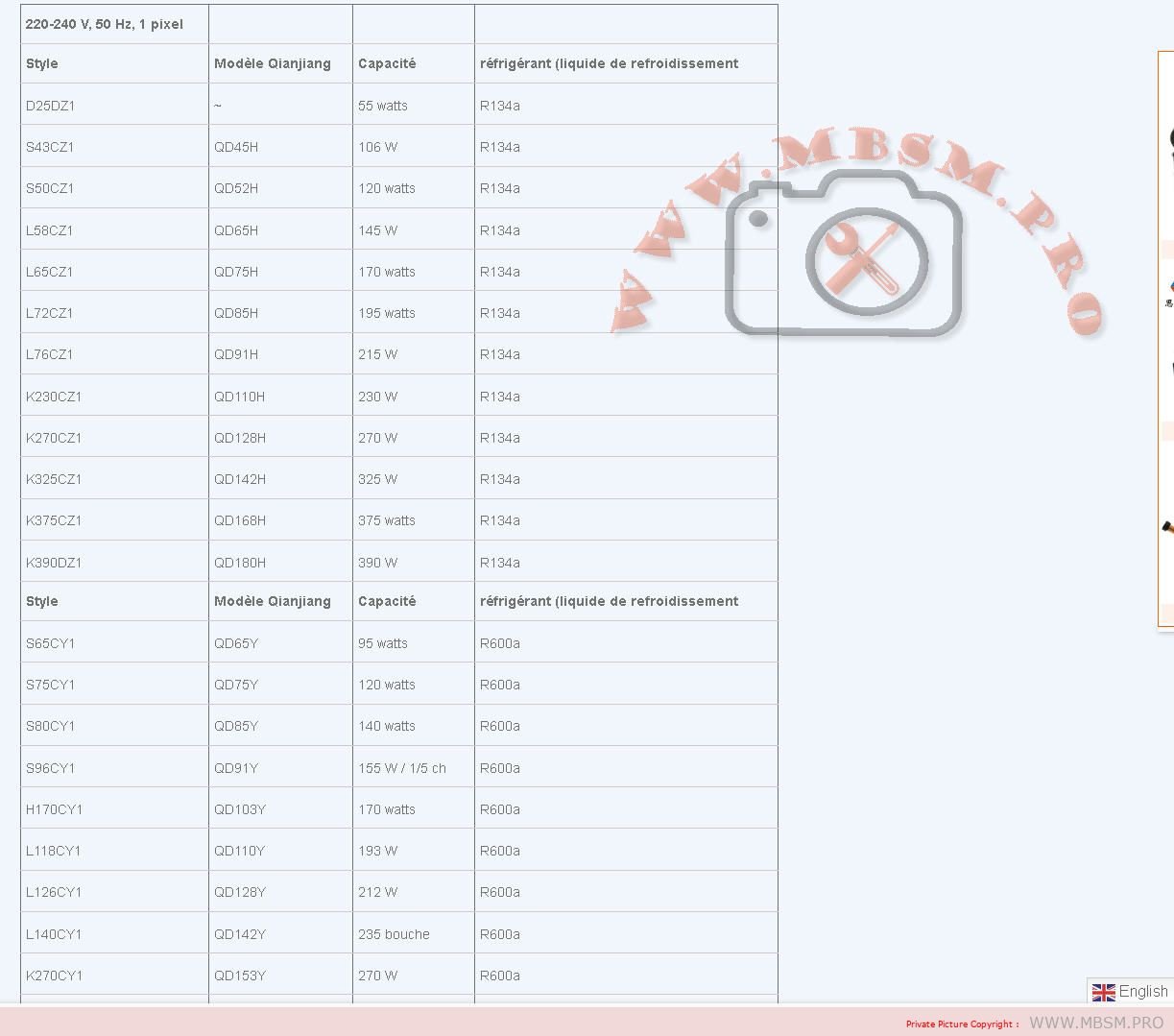Click the first Capacité column header
Image resolution: width=1174 pixels, height=1036 pixels.
click(387, 63)
